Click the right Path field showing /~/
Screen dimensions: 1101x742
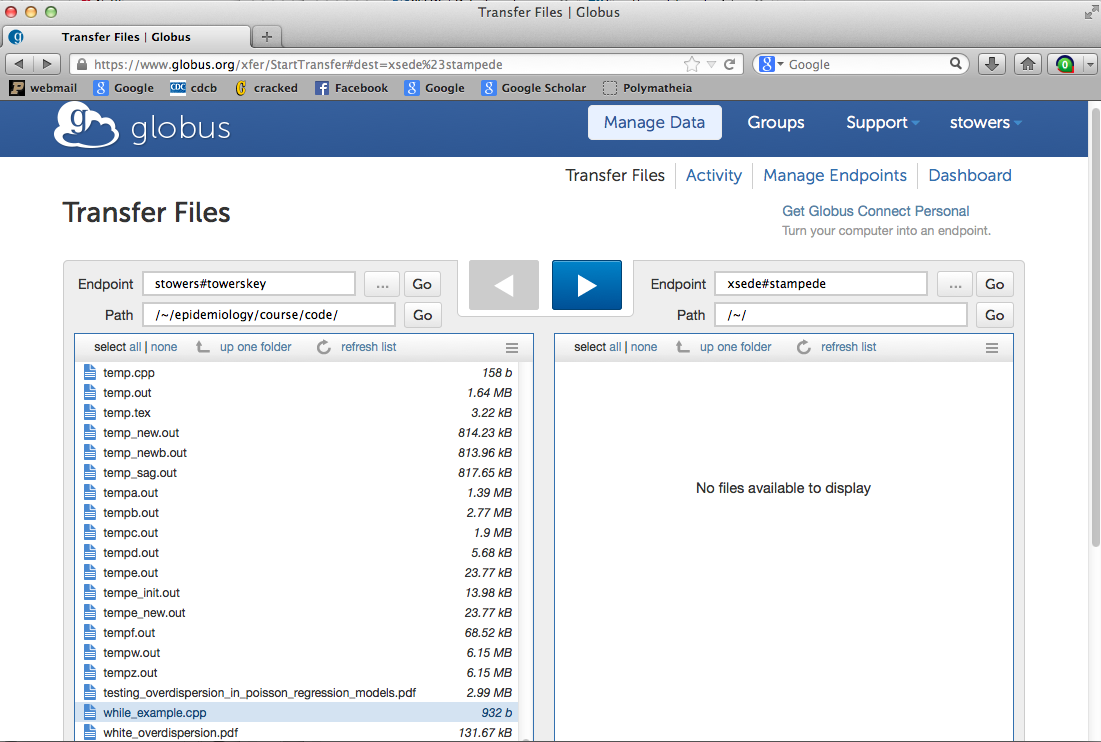(840, 315)
